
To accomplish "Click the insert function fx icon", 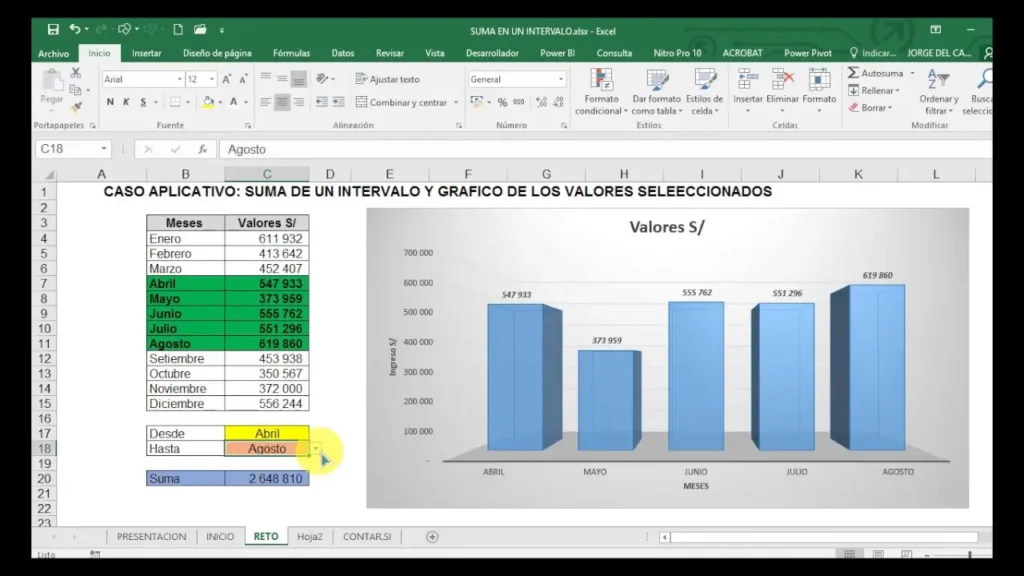I will [202, 149].
